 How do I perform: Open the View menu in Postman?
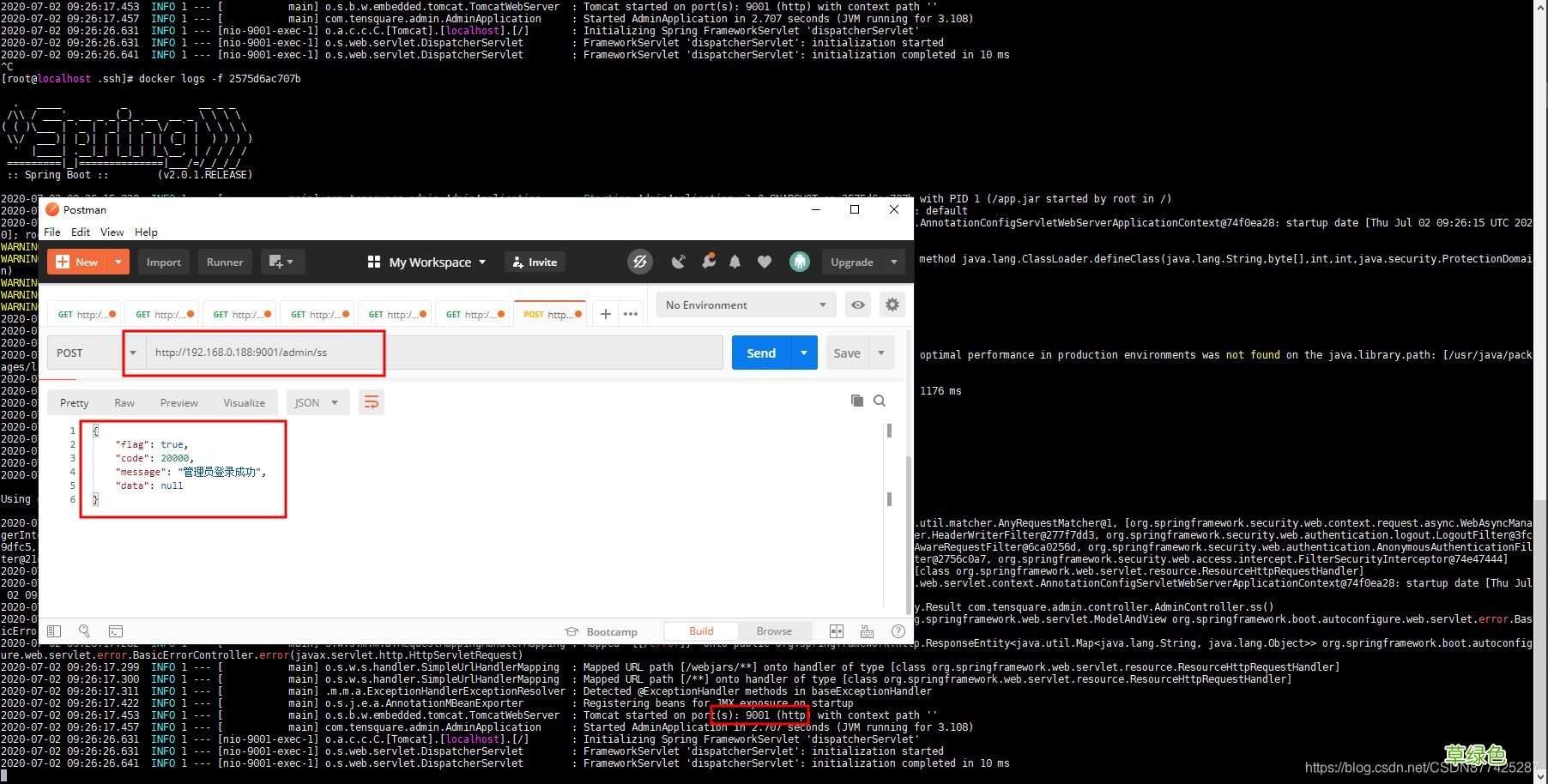[x=112, y=232]
